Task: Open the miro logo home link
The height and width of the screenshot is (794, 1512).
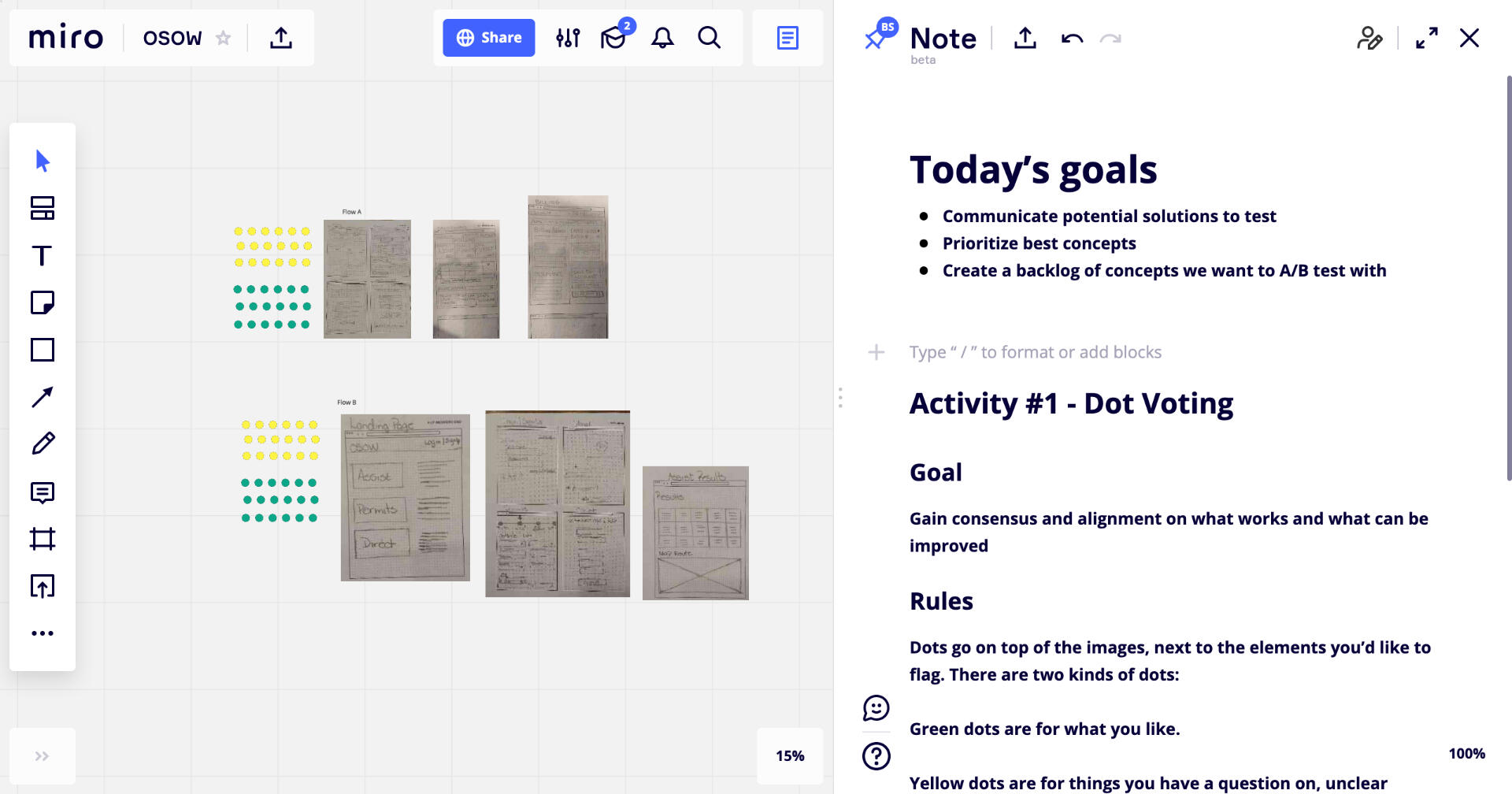Action: tap(66, 38)
